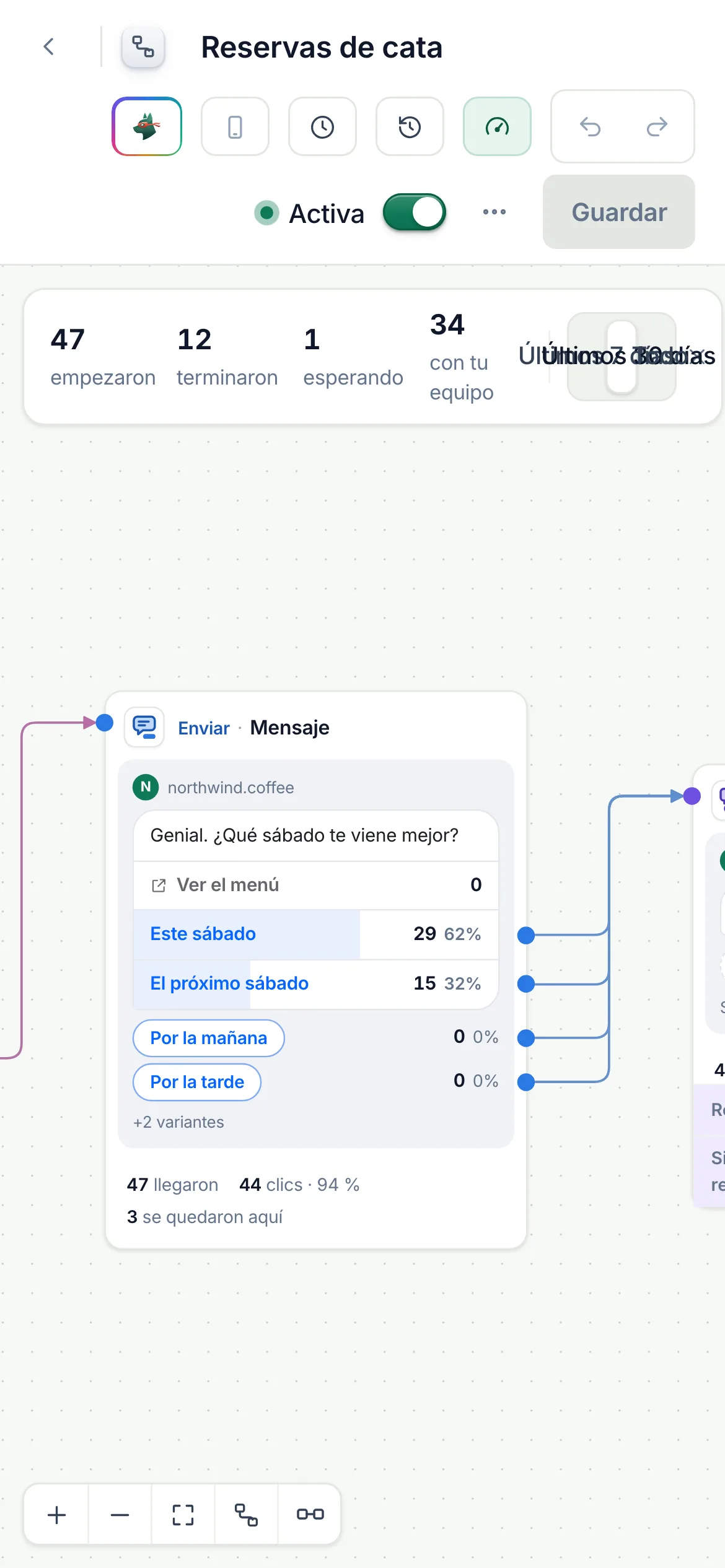Fit the flow to the screen

(x=183, y=1515)
